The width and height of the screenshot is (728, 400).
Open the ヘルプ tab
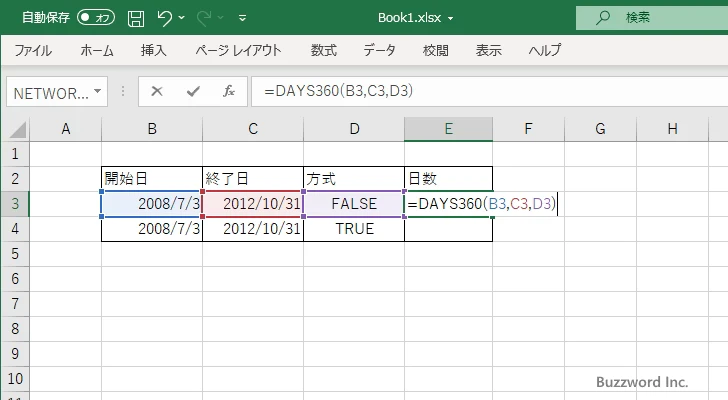coord(545,50)
